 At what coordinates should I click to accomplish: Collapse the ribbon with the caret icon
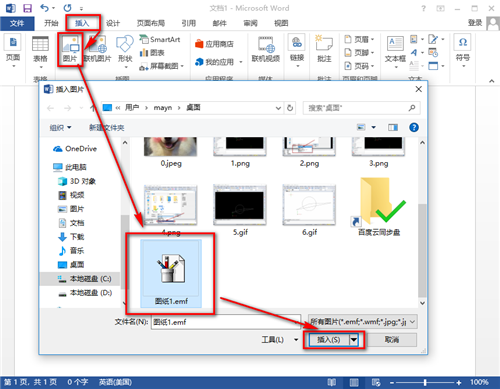[492, 81]
